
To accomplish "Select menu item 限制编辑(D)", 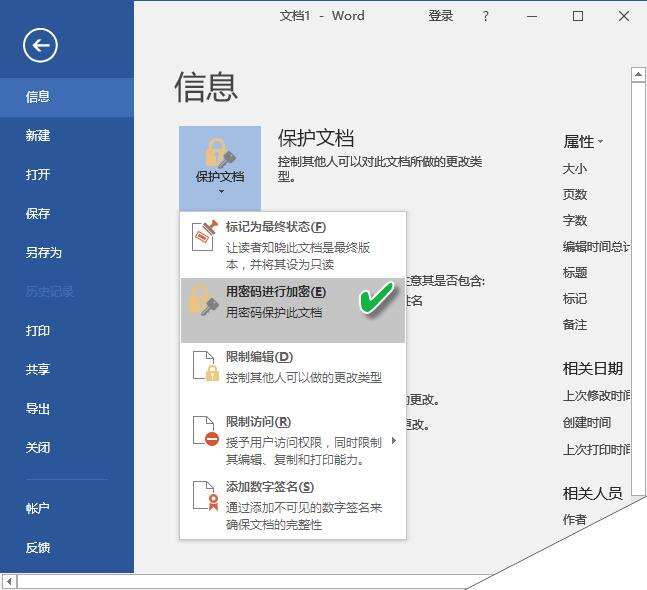I will tap(293, 375).
